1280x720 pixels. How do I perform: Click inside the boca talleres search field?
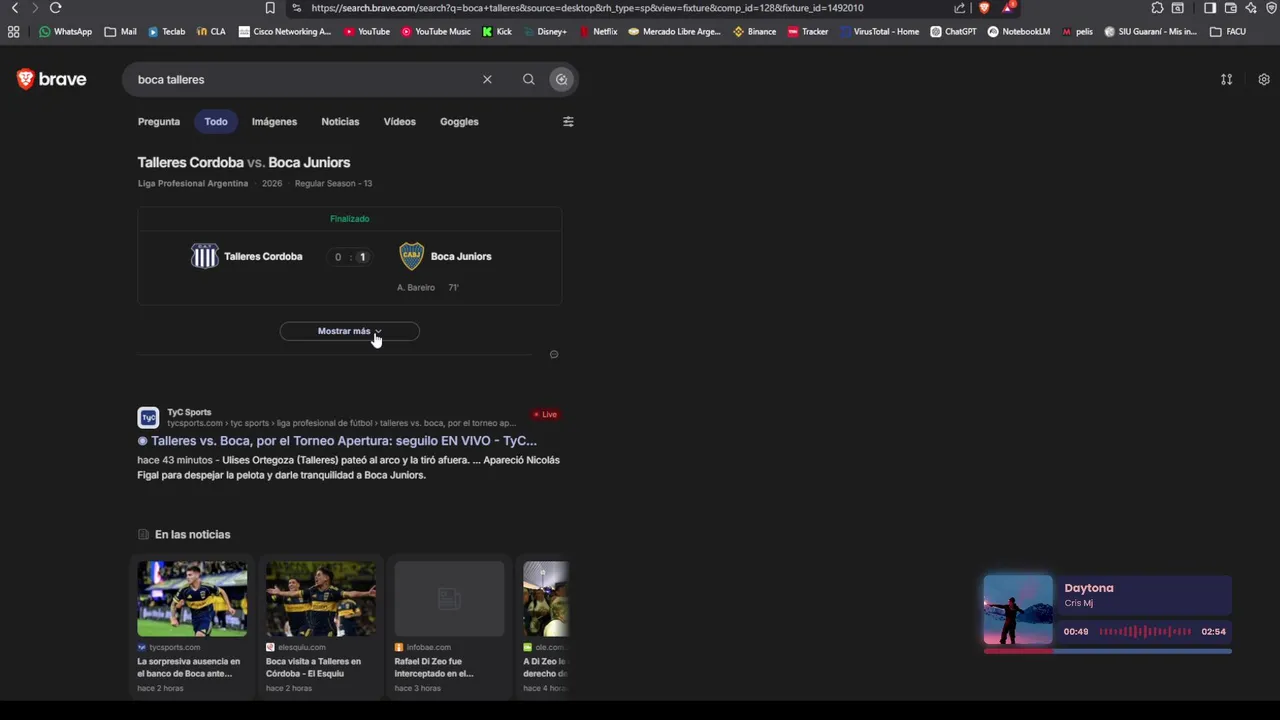click(300, 79)
